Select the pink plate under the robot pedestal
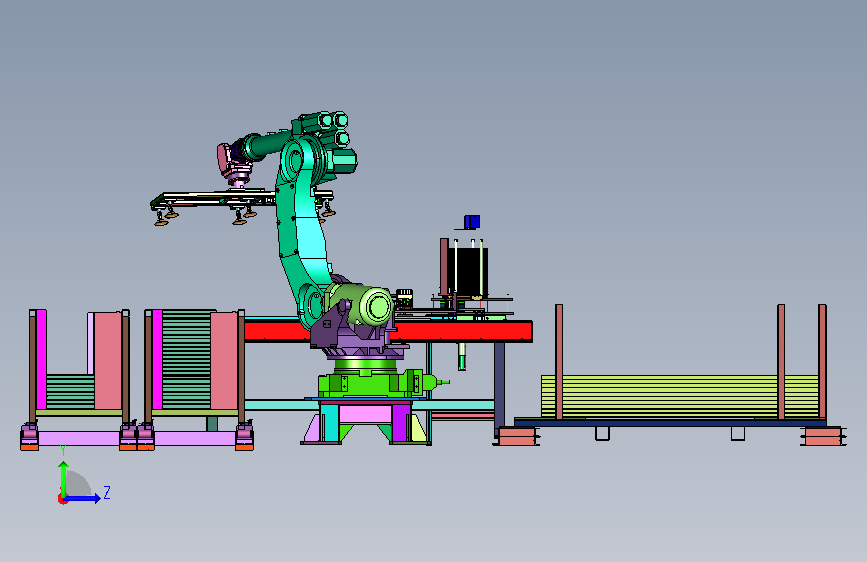The image size is (867, 562). [365, 414]
